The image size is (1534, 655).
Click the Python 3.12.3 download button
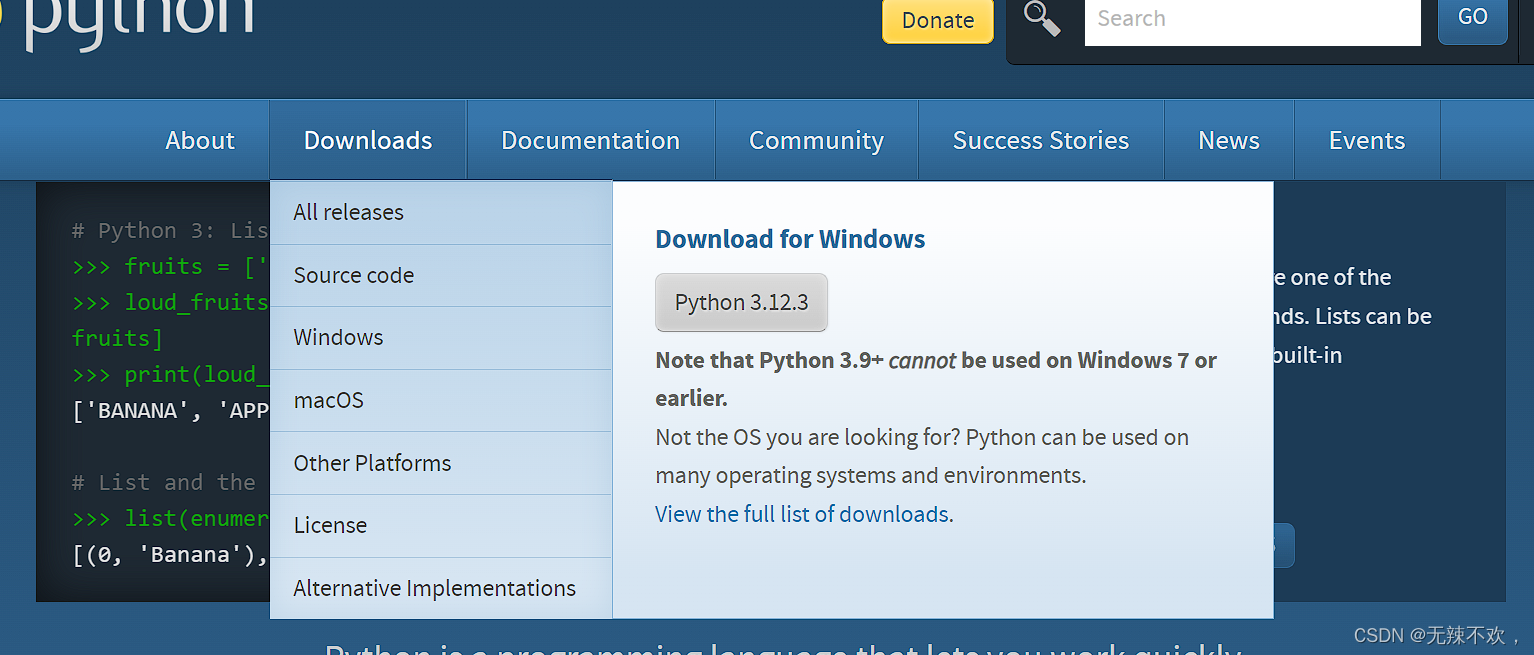click(x=741, y=302)
